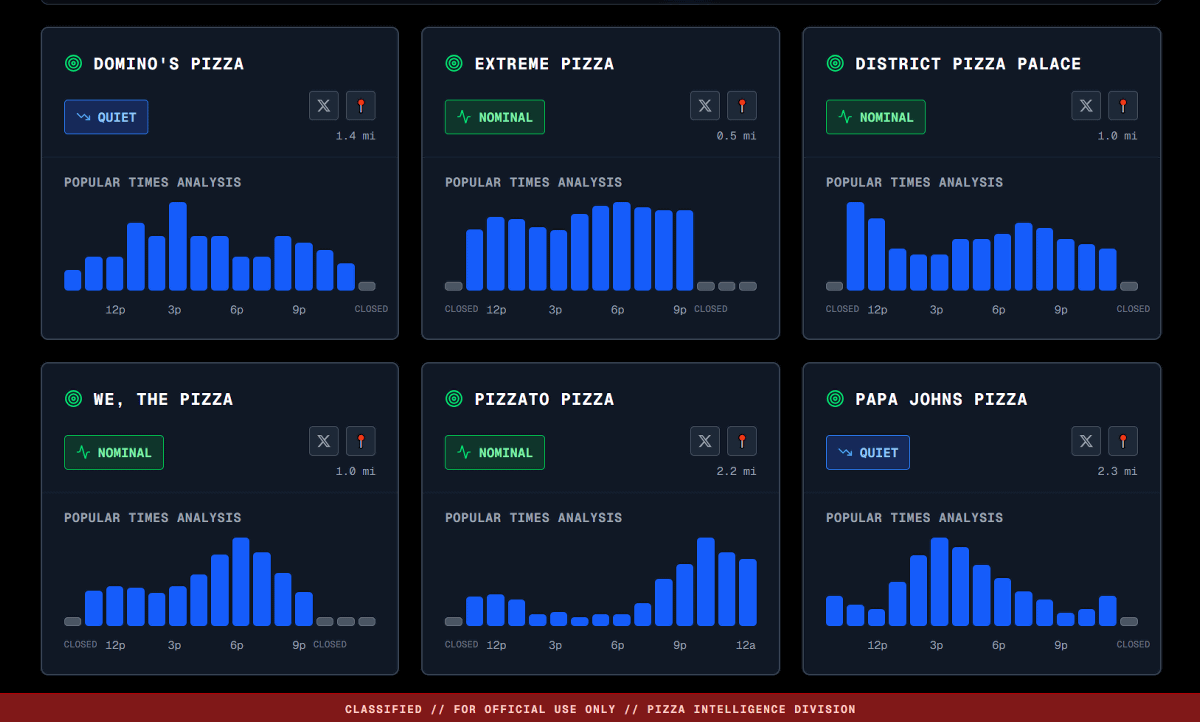Click the tallest bar in We, The Pizza chart
The image size is (1200, 722).
[241, 582]
